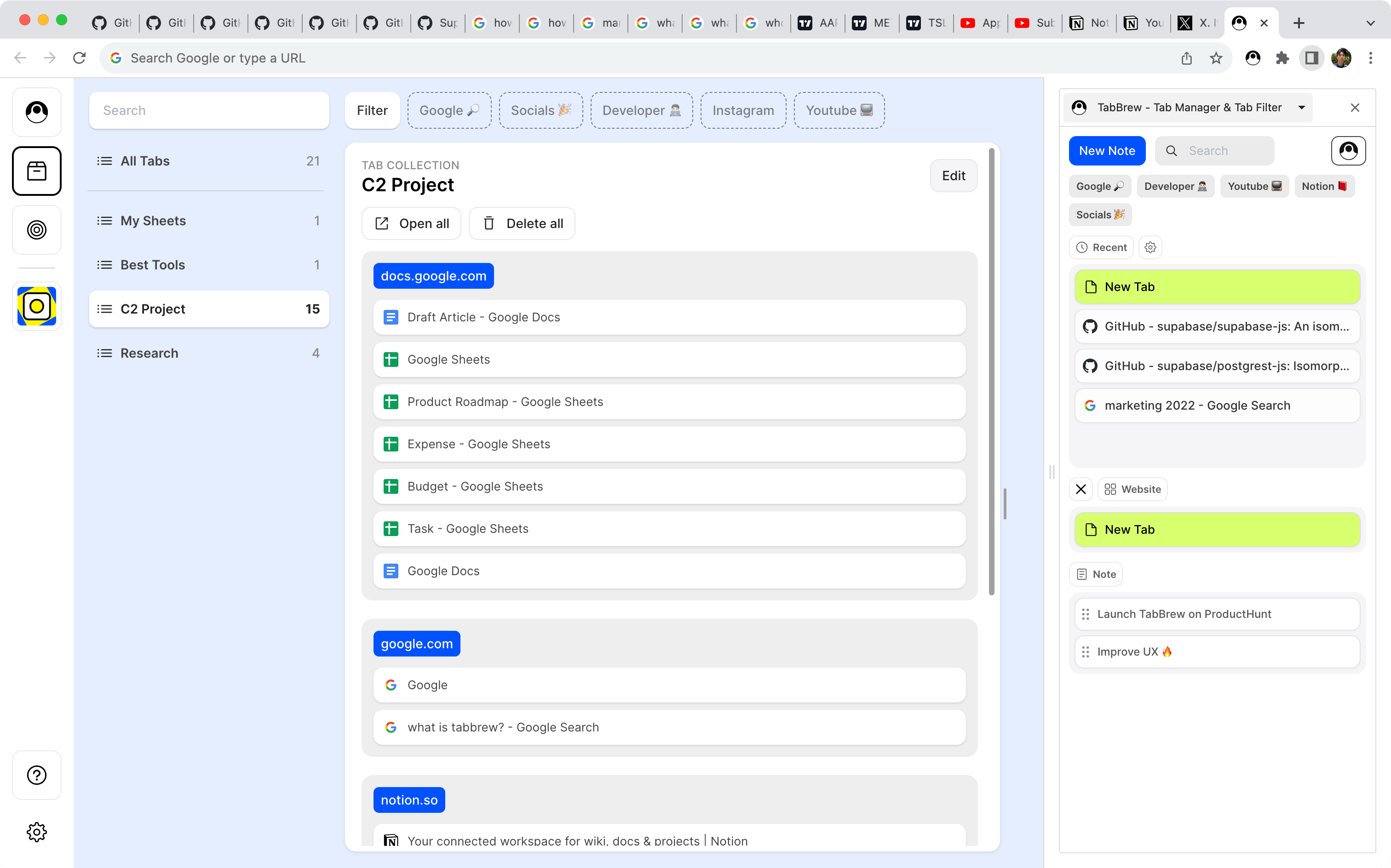Click the Recent button in side panel
1391x868 pixels.
1101,247
